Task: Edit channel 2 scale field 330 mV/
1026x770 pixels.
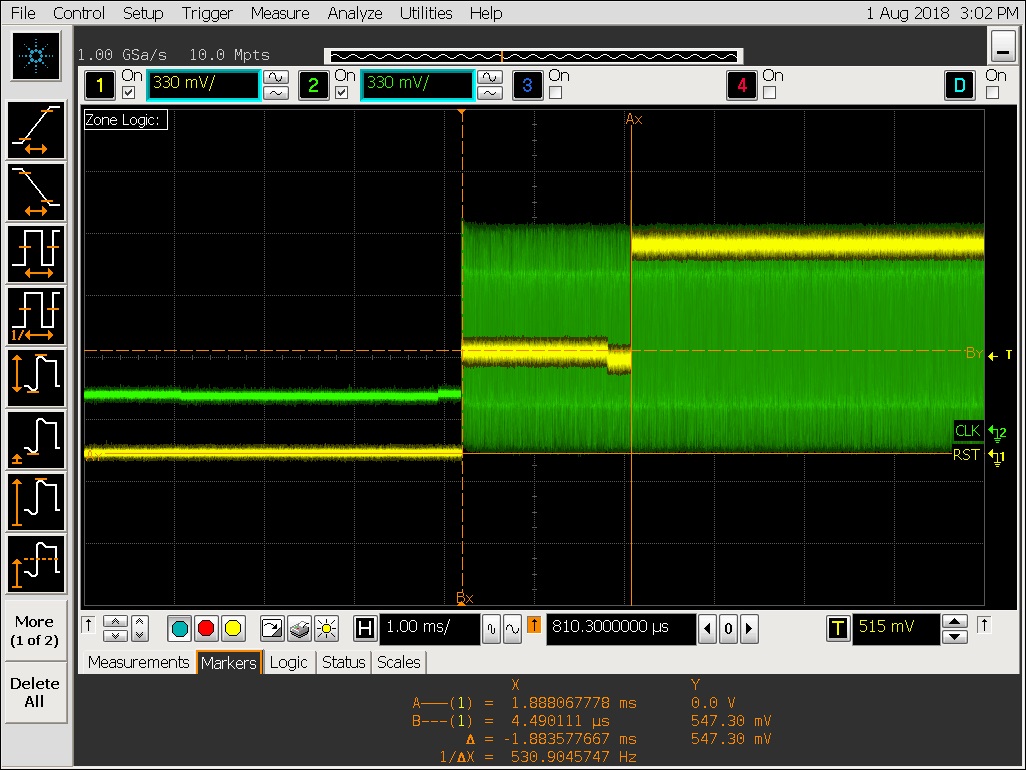Action: point(416,85)
